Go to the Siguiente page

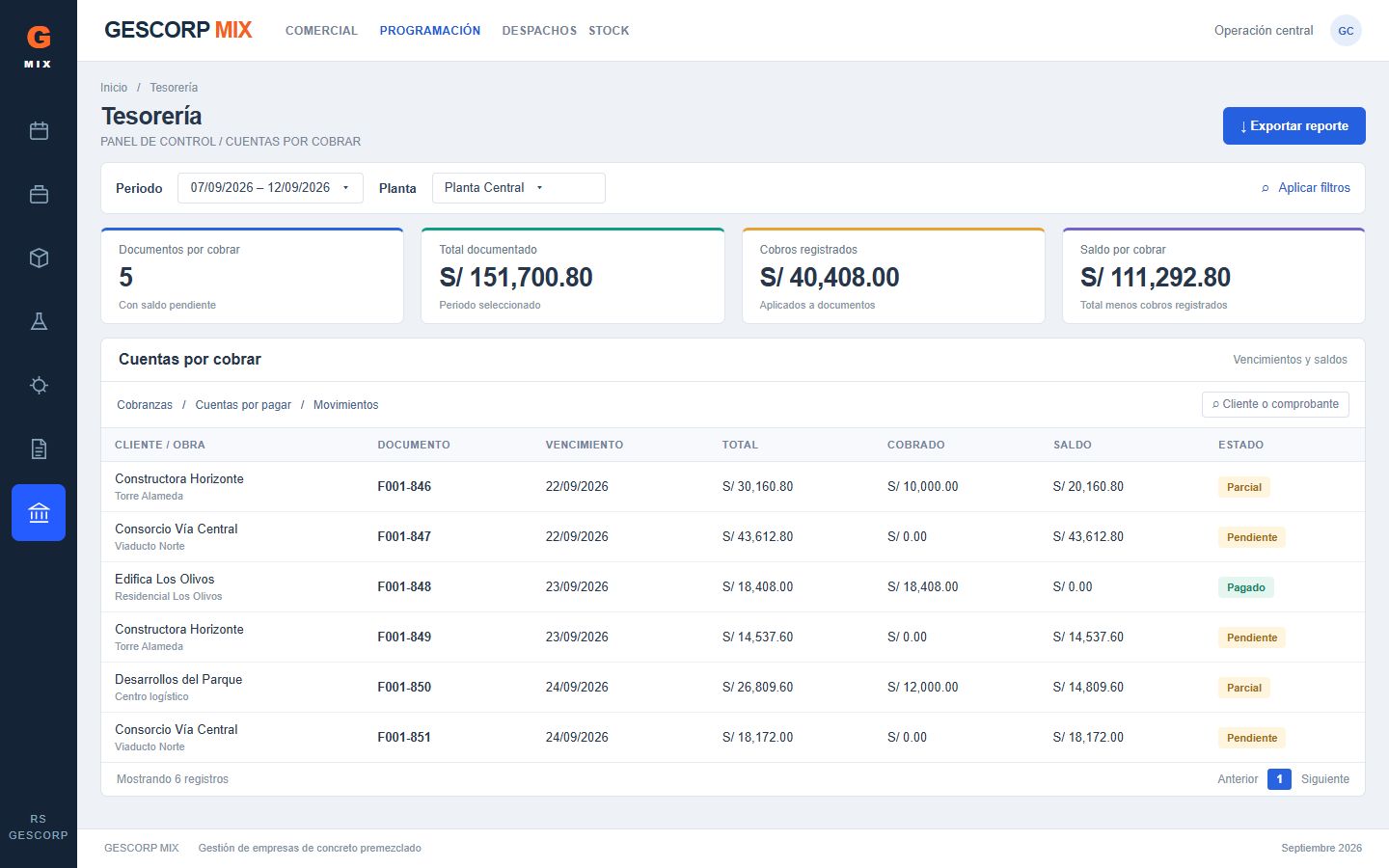pos(1325,779)
